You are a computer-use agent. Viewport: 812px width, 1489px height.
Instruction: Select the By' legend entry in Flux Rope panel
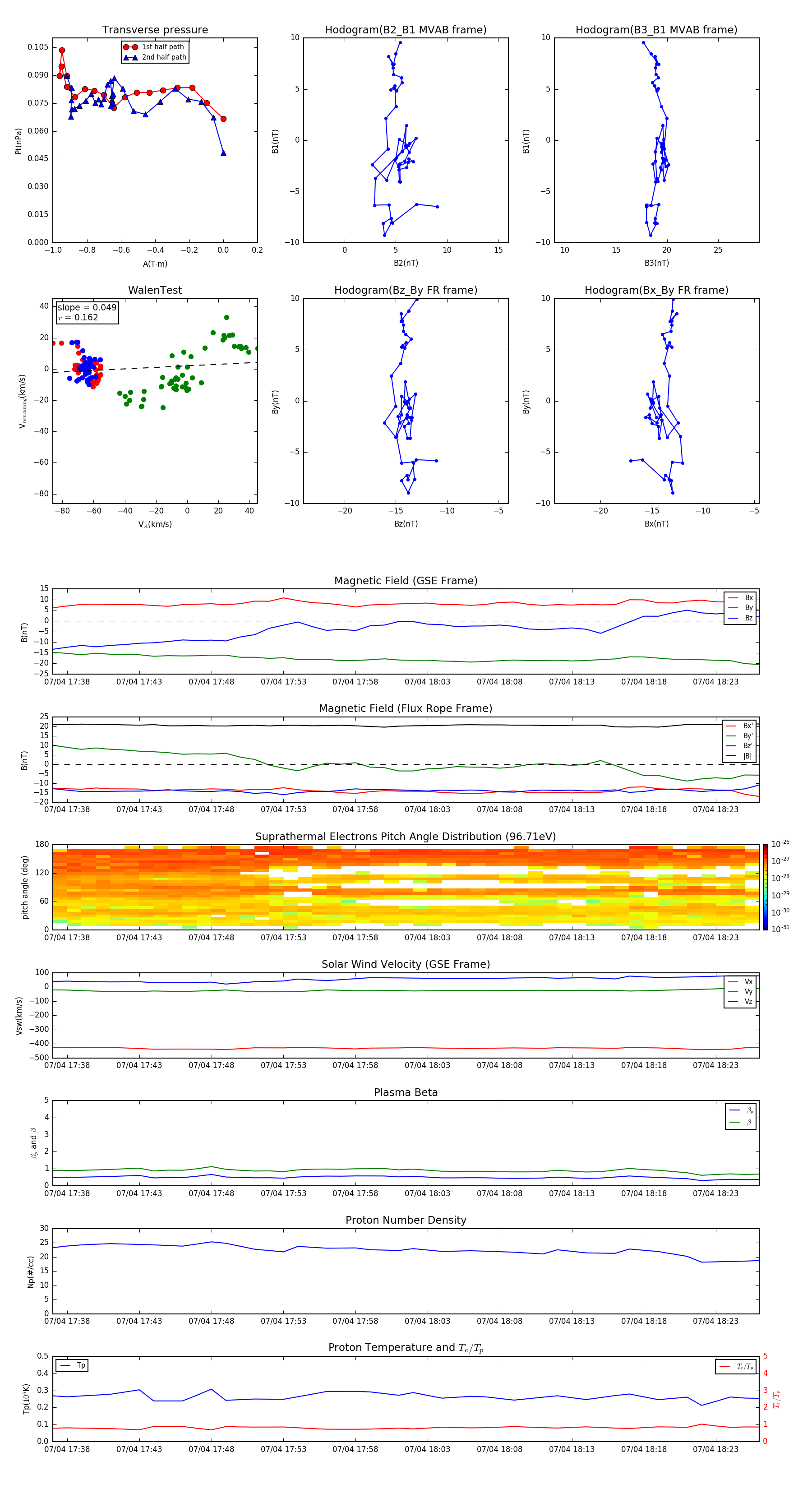tap(739, 736)
